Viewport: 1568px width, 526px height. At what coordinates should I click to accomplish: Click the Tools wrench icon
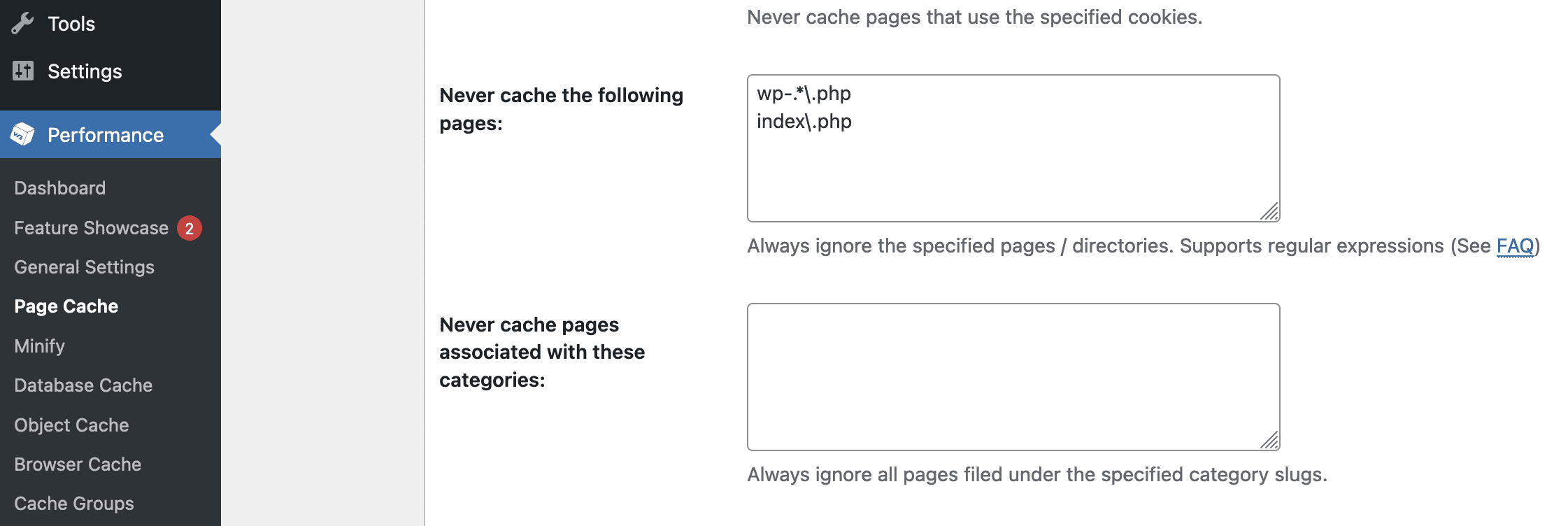pos(22,24)
